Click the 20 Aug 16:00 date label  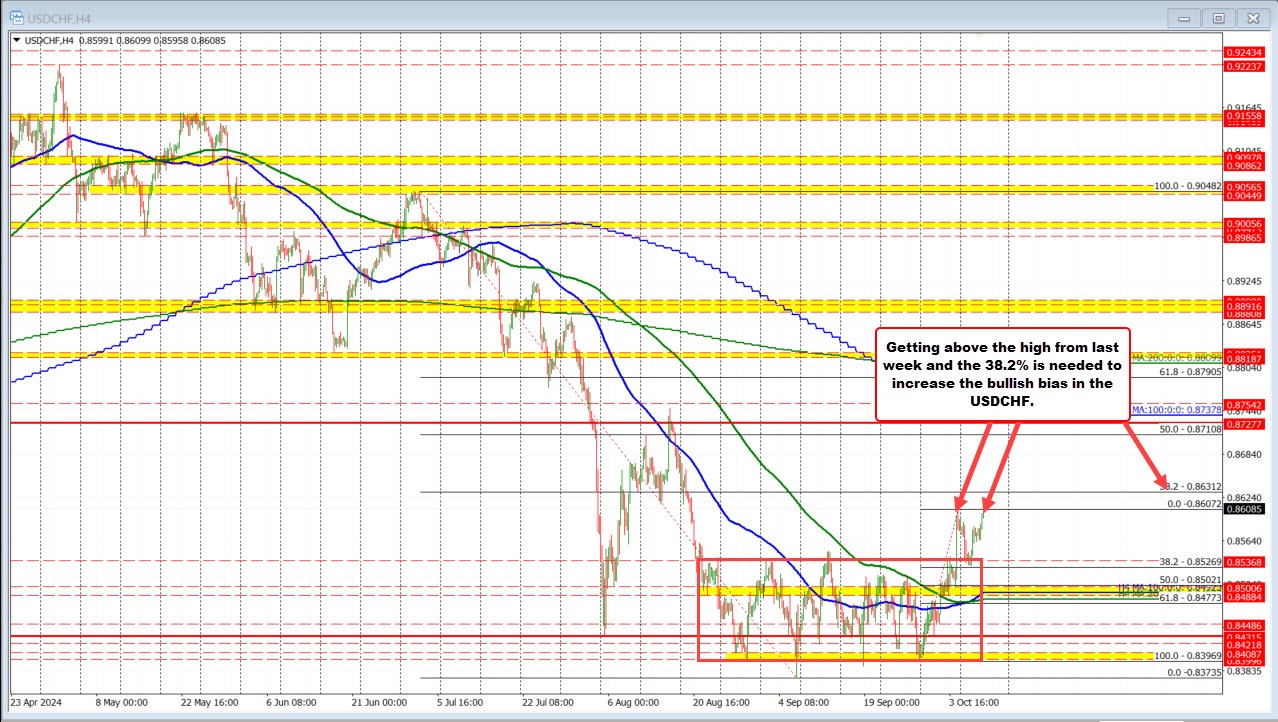720,702
